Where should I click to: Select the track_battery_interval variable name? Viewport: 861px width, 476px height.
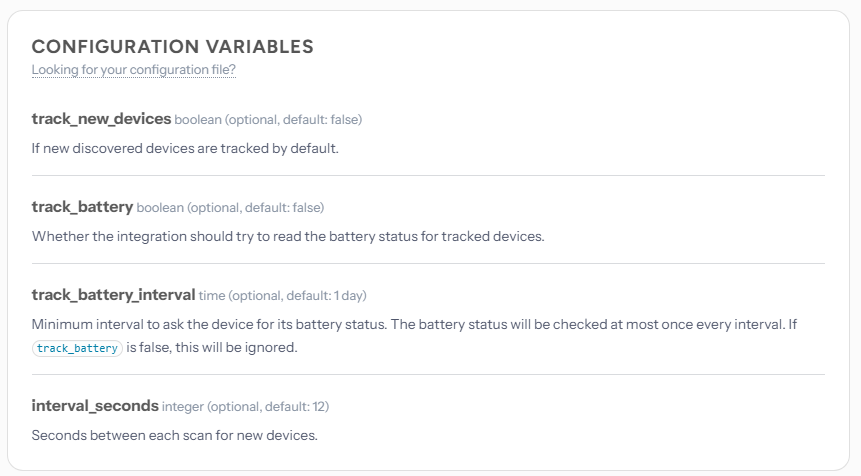(113, 295)
